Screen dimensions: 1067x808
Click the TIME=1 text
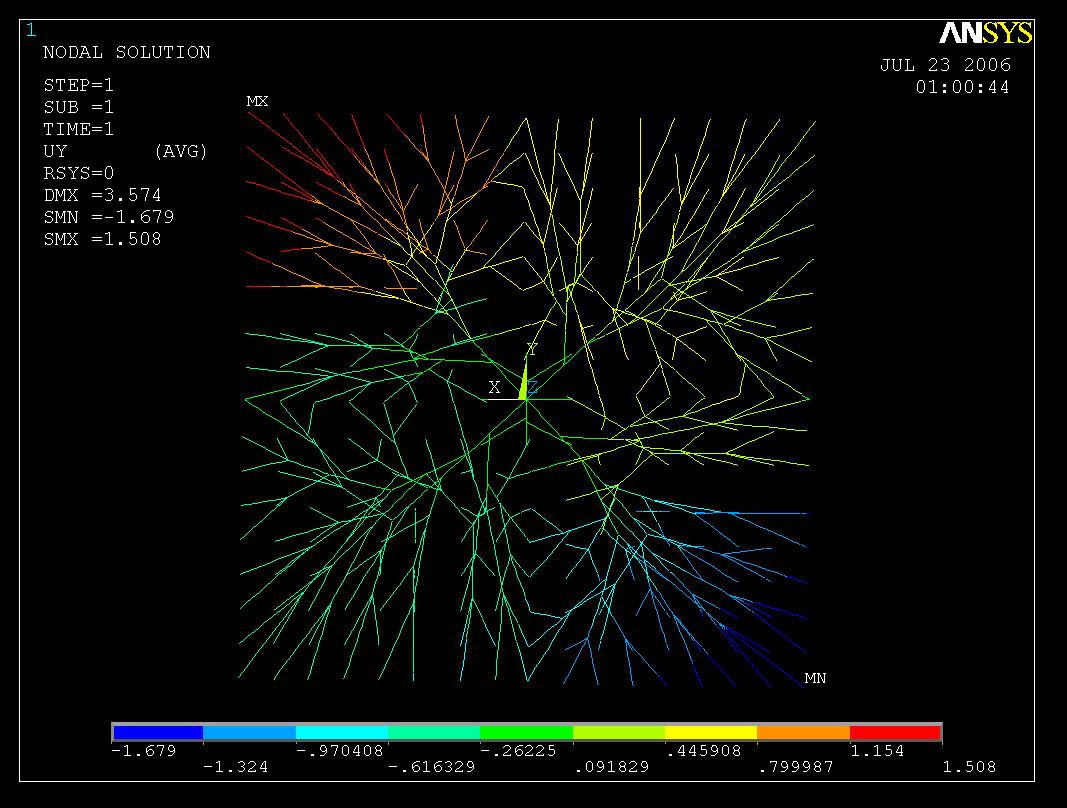[78, 129]
